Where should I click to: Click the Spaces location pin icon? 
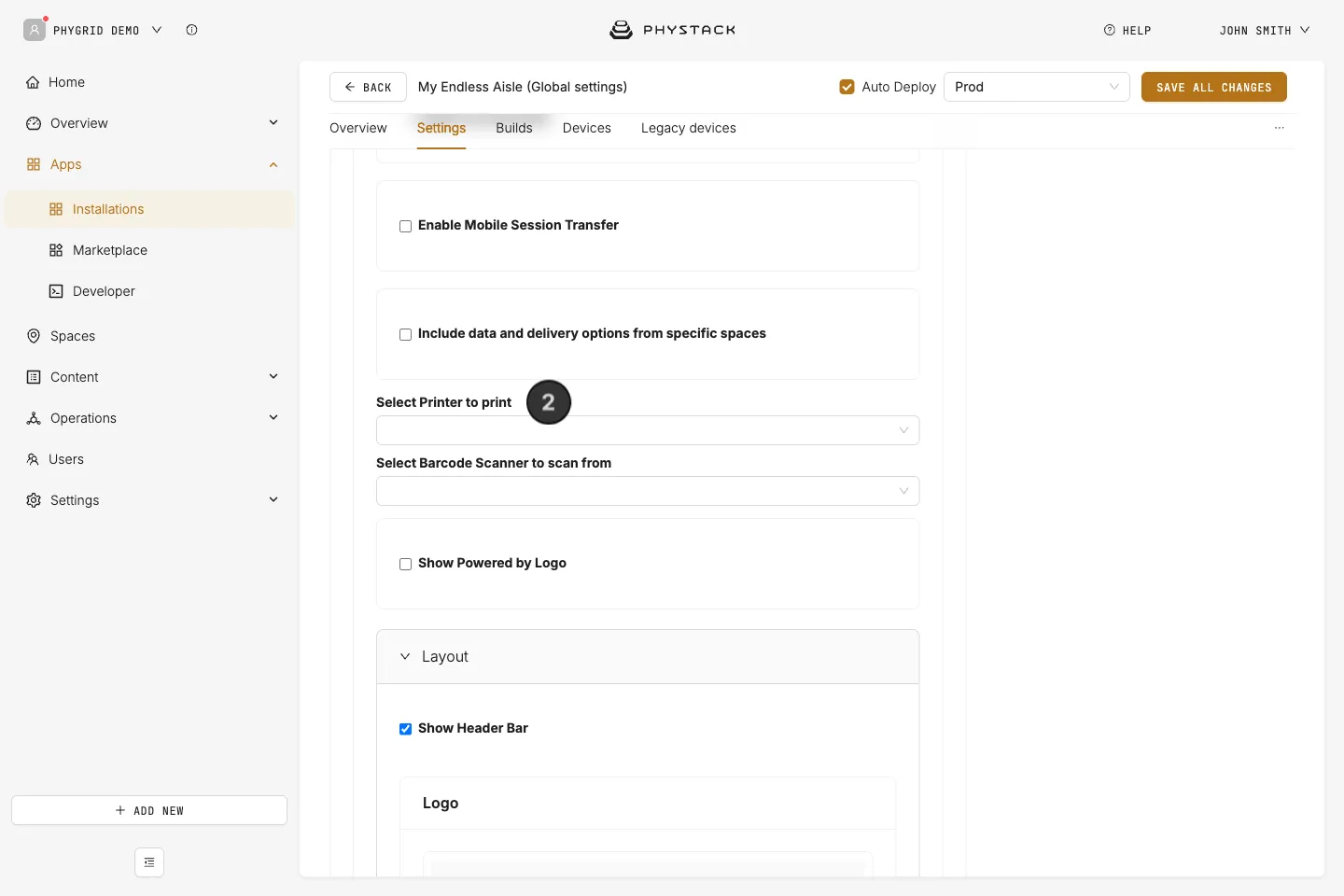click(34, 336)
